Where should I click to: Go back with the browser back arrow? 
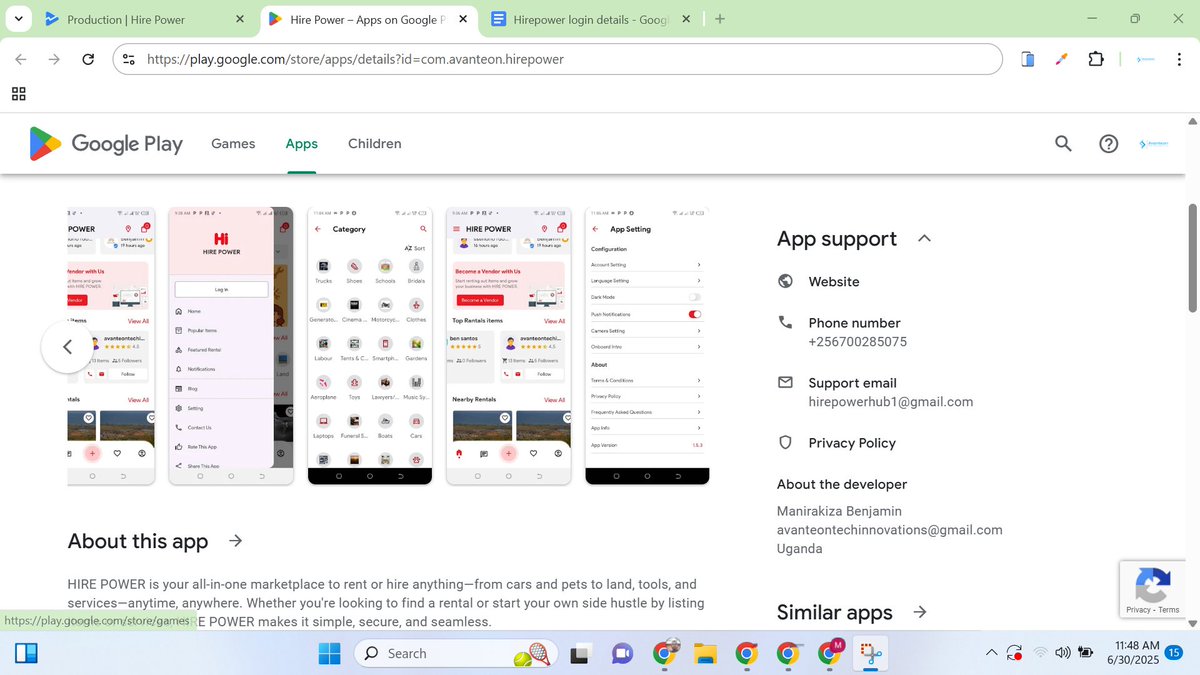pyautogui.click(x=21, y=59)
